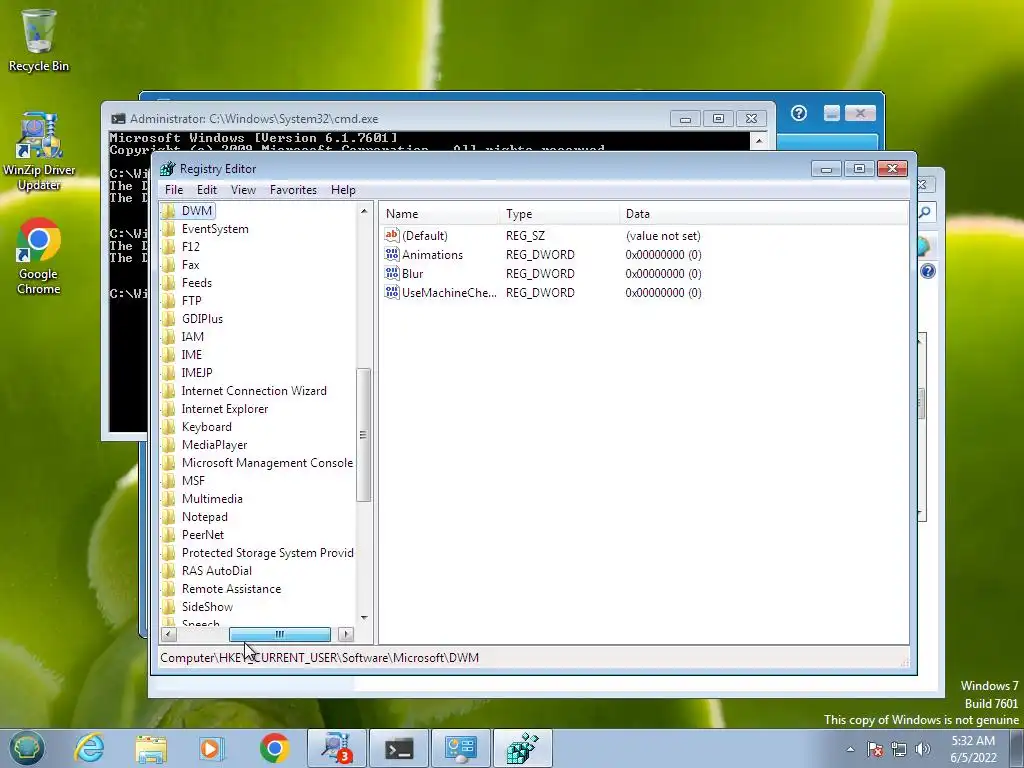The width and height of the screenshot is (1024, 768).
Task: Open the Help menu in Registry Editor
Action: pos(343,190)
